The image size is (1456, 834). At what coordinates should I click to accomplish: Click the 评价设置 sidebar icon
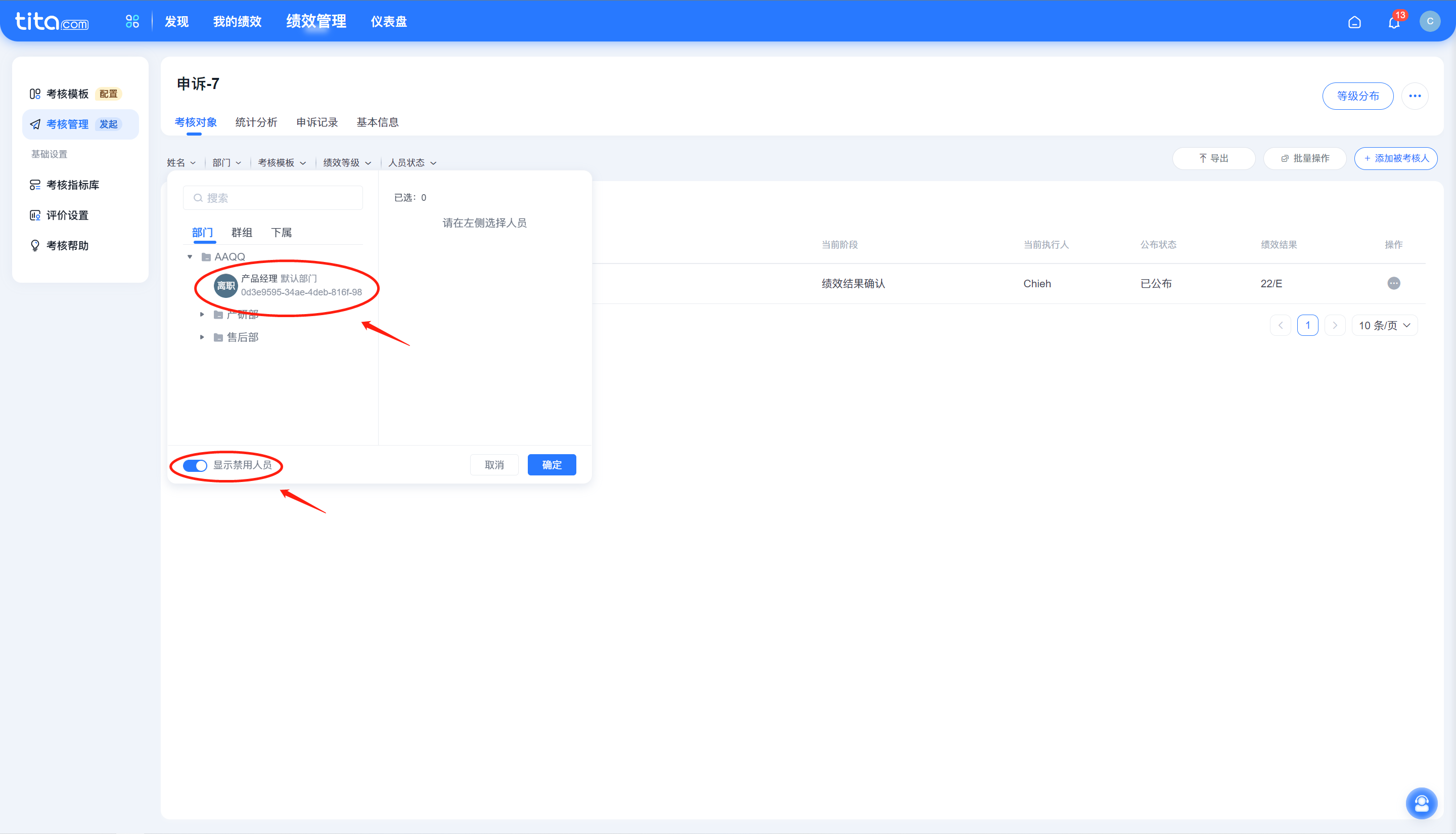(x=35, y=215)
